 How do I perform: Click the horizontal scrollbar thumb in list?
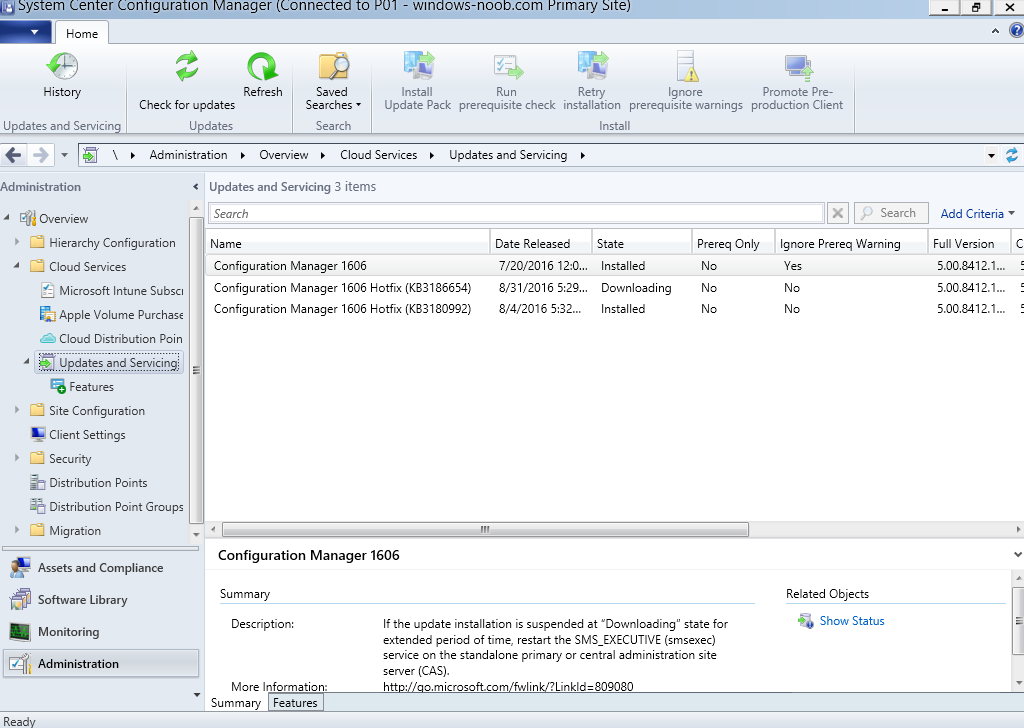tap(485, 530)
